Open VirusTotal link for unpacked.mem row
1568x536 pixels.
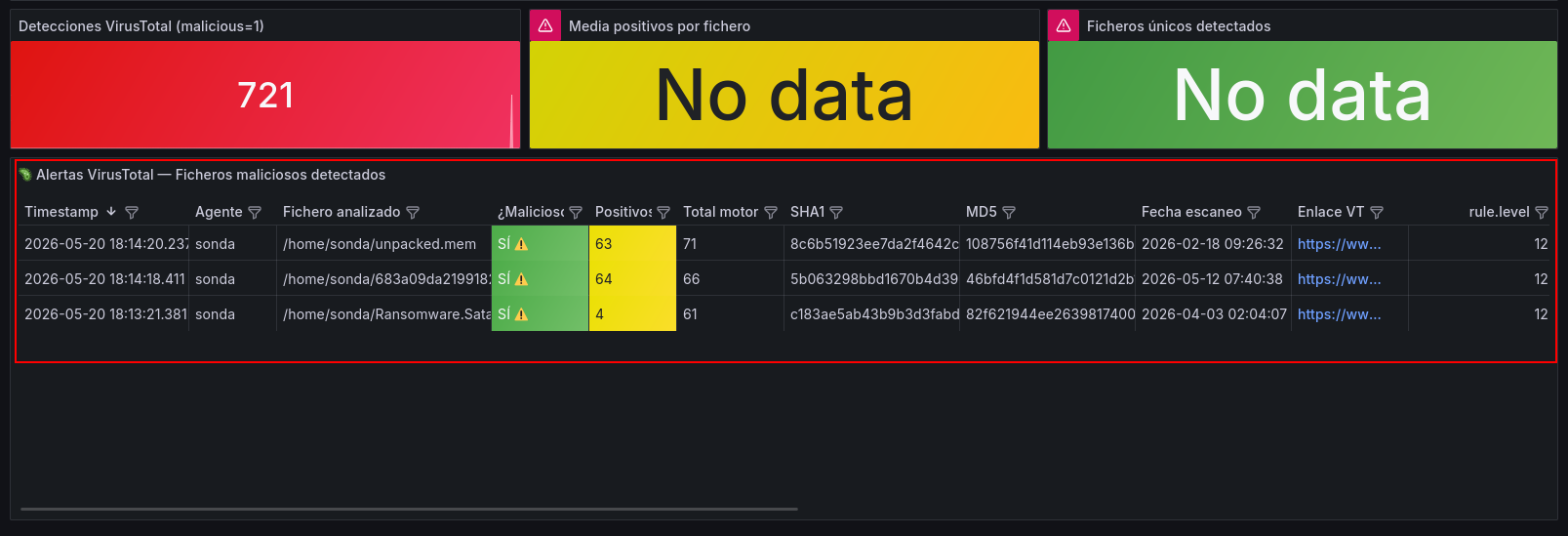click(x=1339, y=244)
